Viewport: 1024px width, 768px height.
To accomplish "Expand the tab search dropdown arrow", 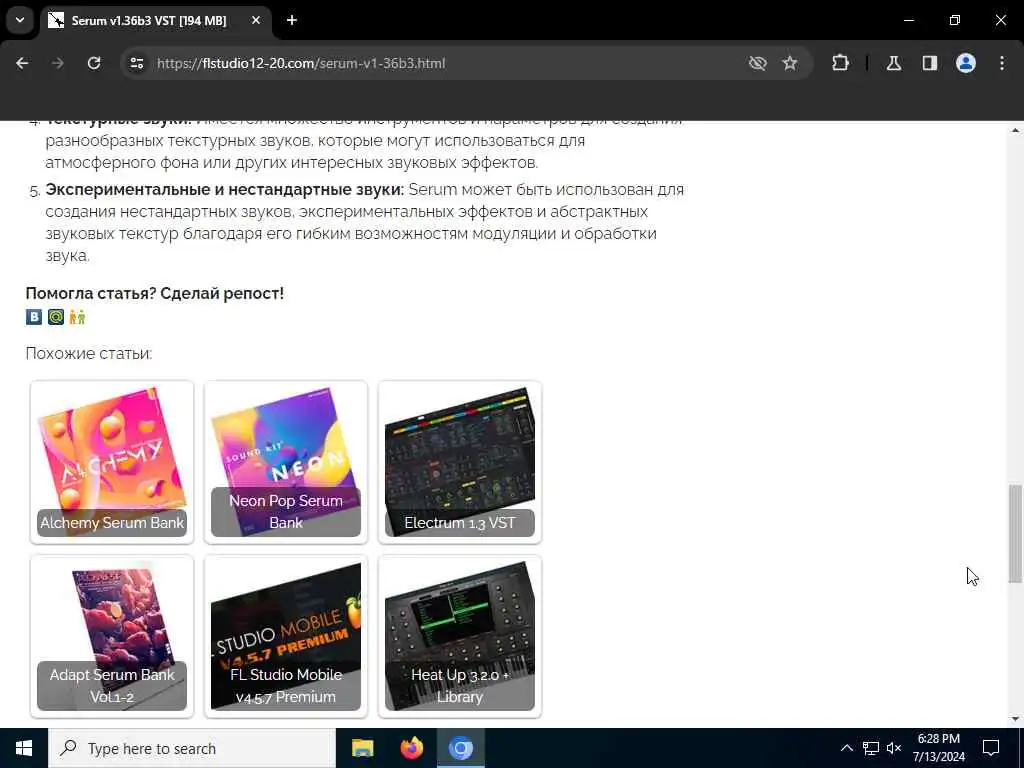I will point(20,20).
